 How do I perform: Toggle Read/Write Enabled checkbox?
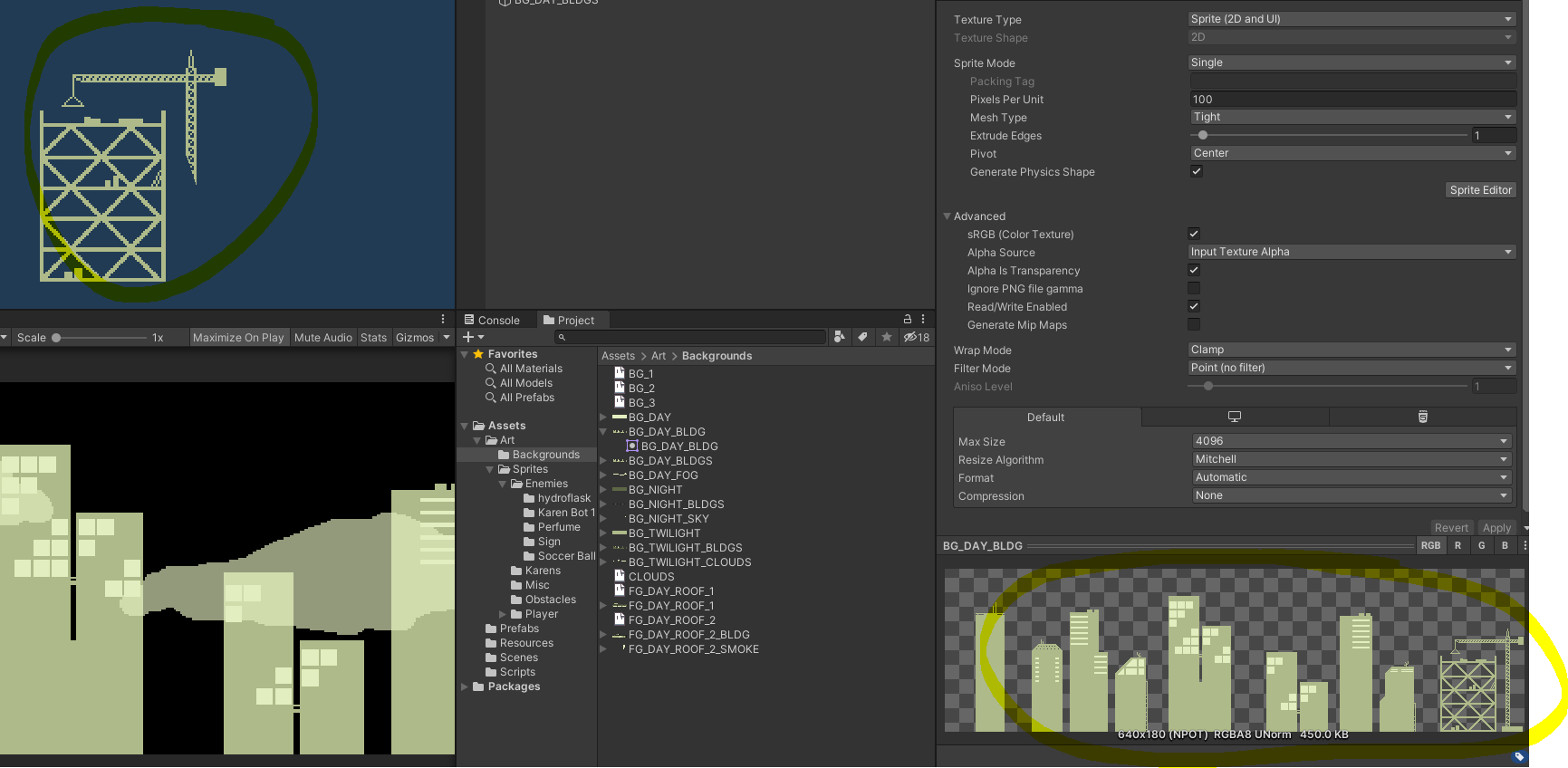point(1194,306)
